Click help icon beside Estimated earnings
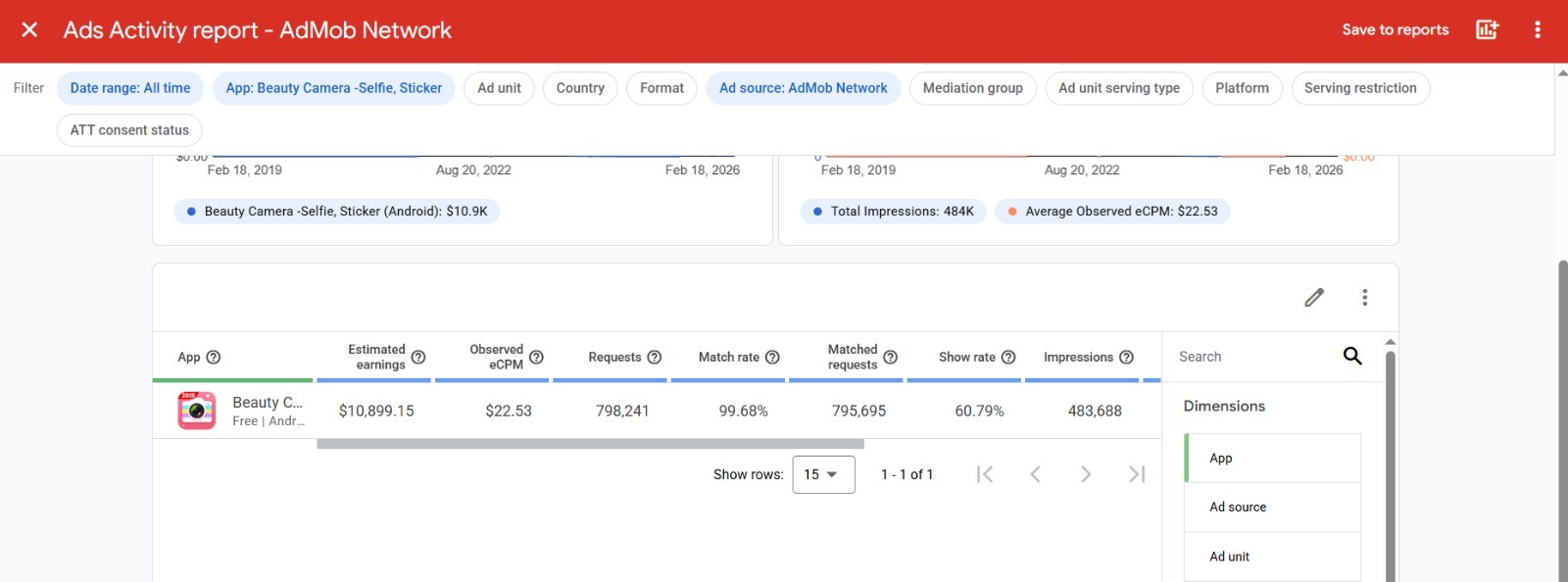The height and width of the screenshot is (582, 1568). 418,358
